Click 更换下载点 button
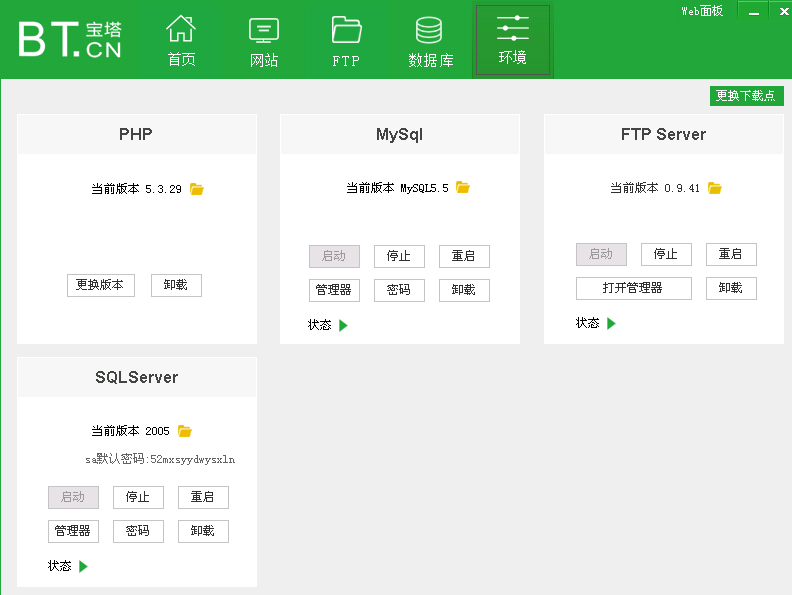Screen dimensions: 792x595 coord(747,95)
